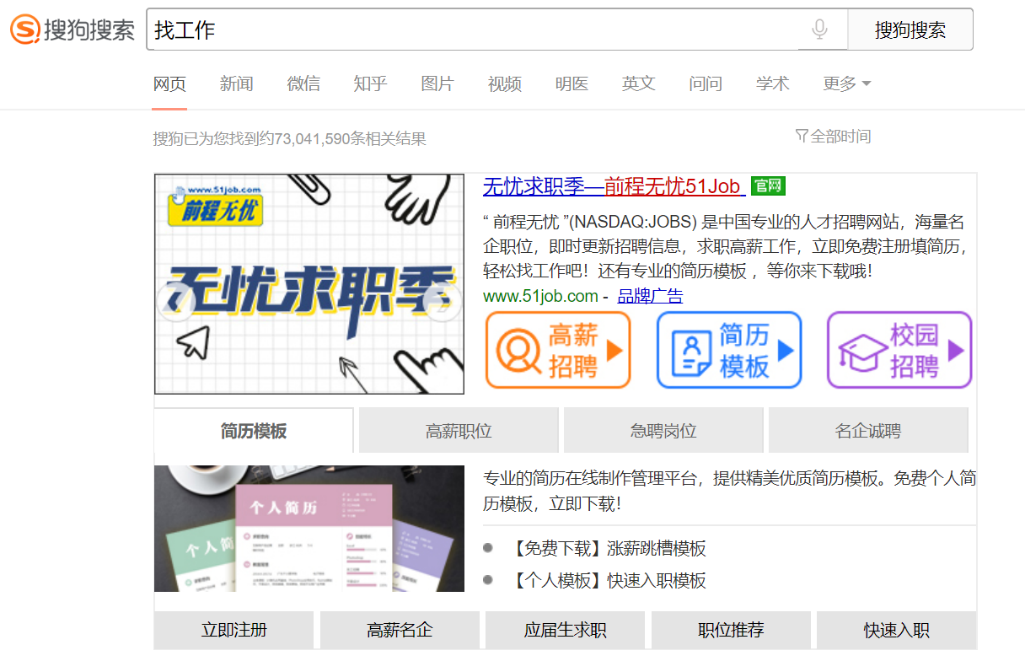Image resolution: width=1025 pixels, height=661 pixels.
Task: Switch to the 网页 tab
Action: [169, 84]
